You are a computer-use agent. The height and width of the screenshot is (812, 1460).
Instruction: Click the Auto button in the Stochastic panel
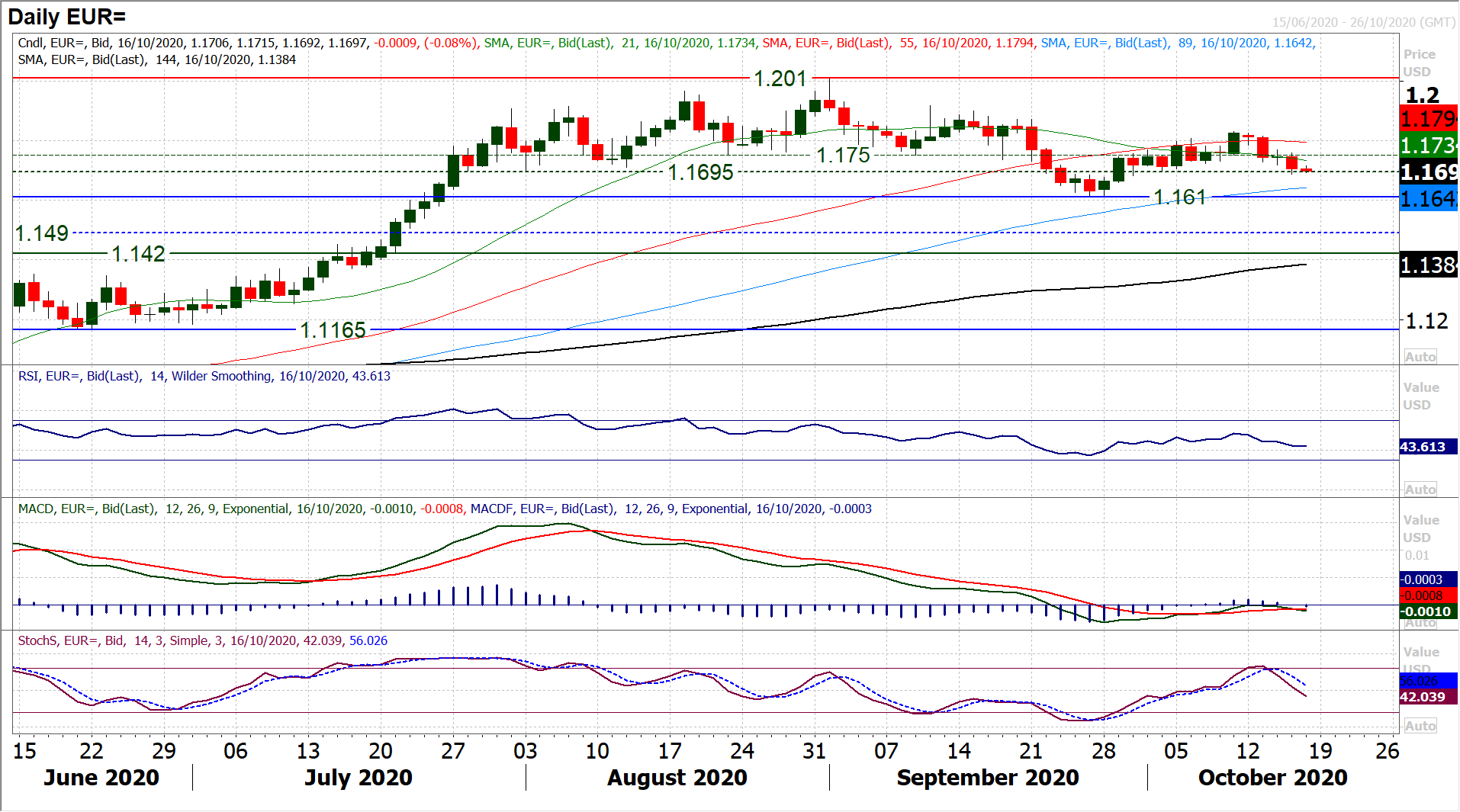coord(1420,726)
